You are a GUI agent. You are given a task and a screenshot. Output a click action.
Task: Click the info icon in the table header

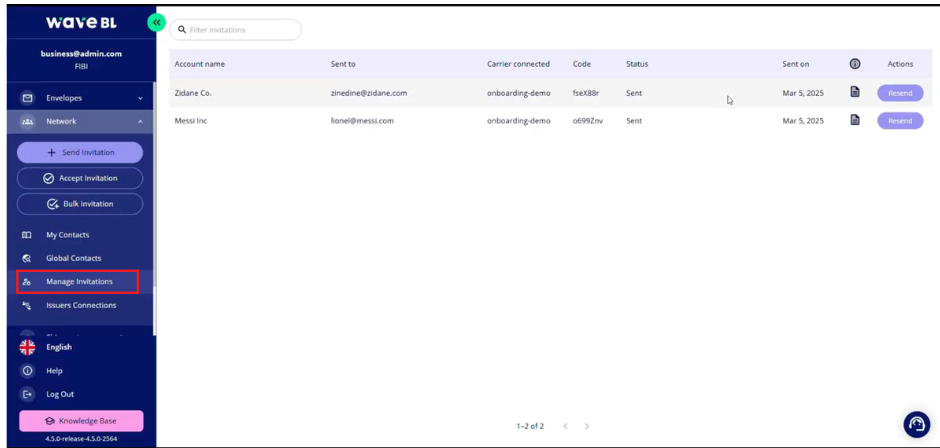click(855, 64)
